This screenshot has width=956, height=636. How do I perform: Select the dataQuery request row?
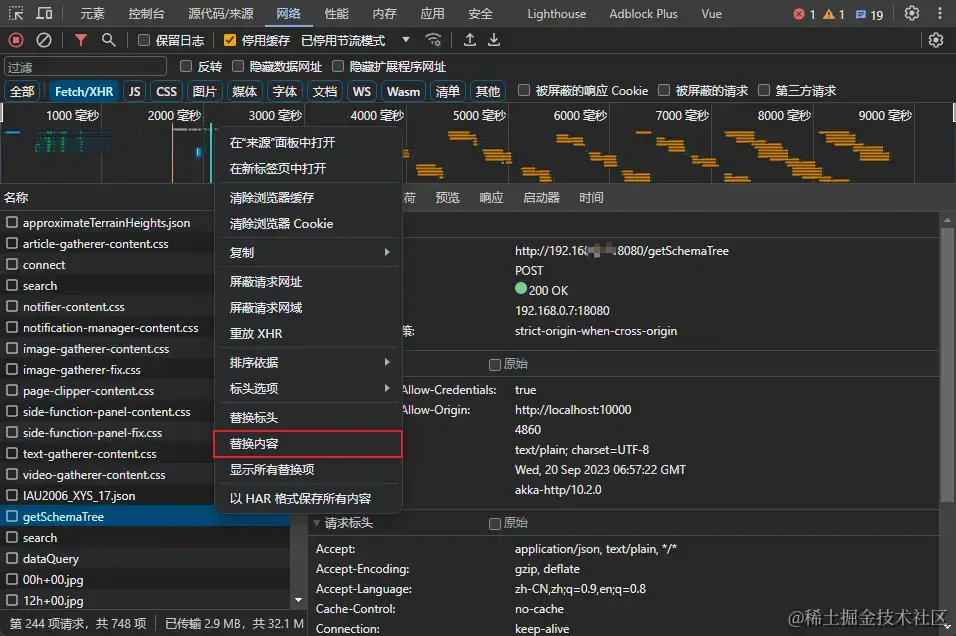pos(145,559)
